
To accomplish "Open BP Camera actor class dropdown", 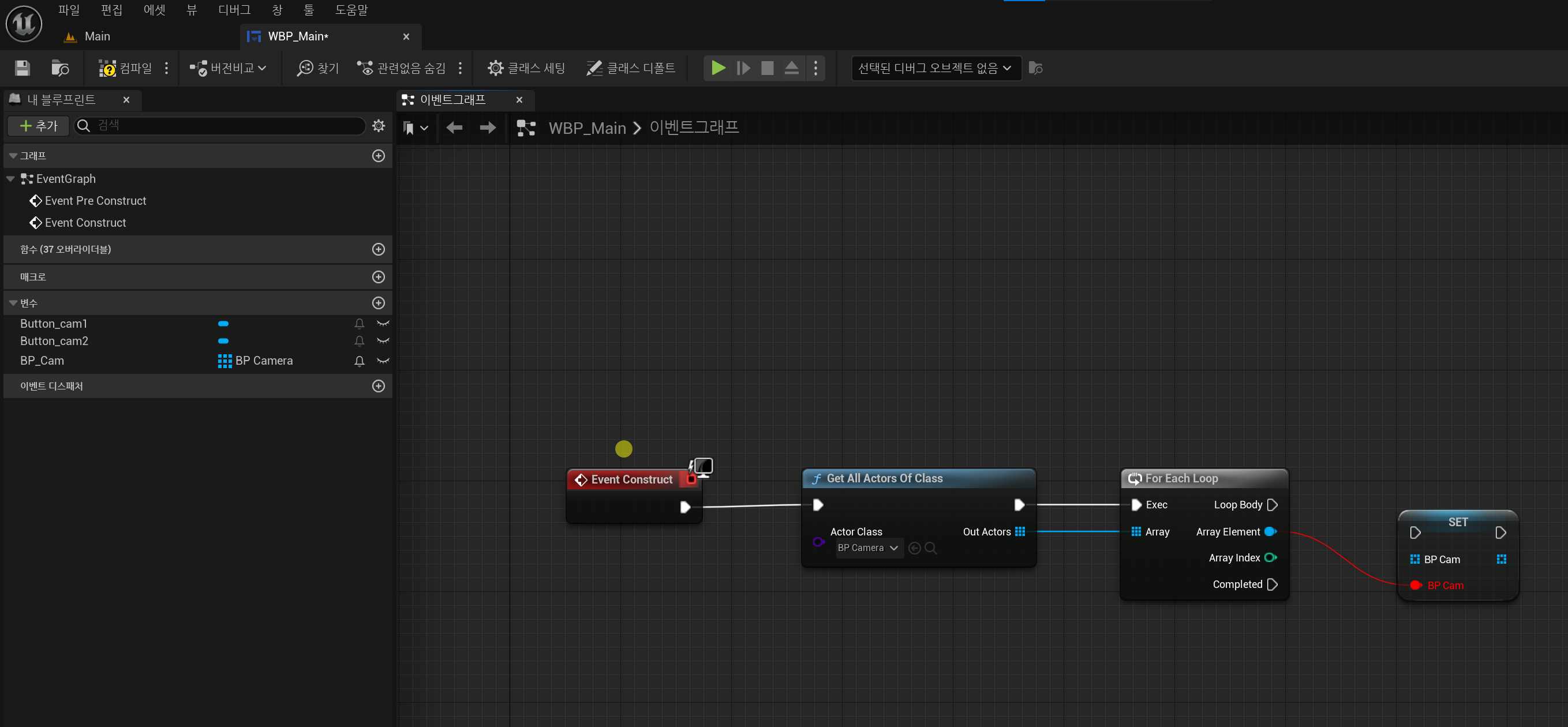I will [868, 548].
